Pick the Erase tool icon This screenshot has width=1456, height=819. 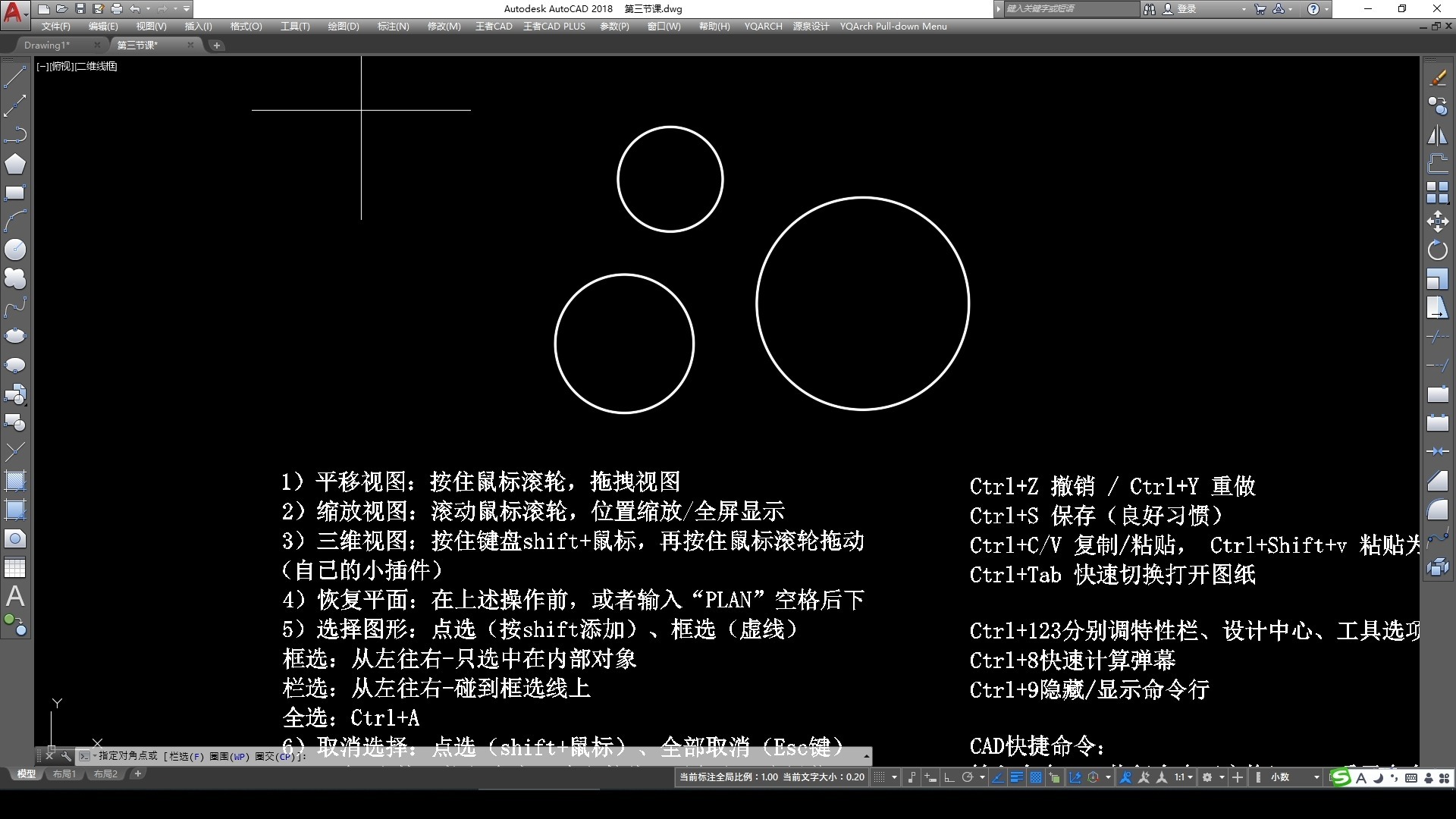[1437, 77]
